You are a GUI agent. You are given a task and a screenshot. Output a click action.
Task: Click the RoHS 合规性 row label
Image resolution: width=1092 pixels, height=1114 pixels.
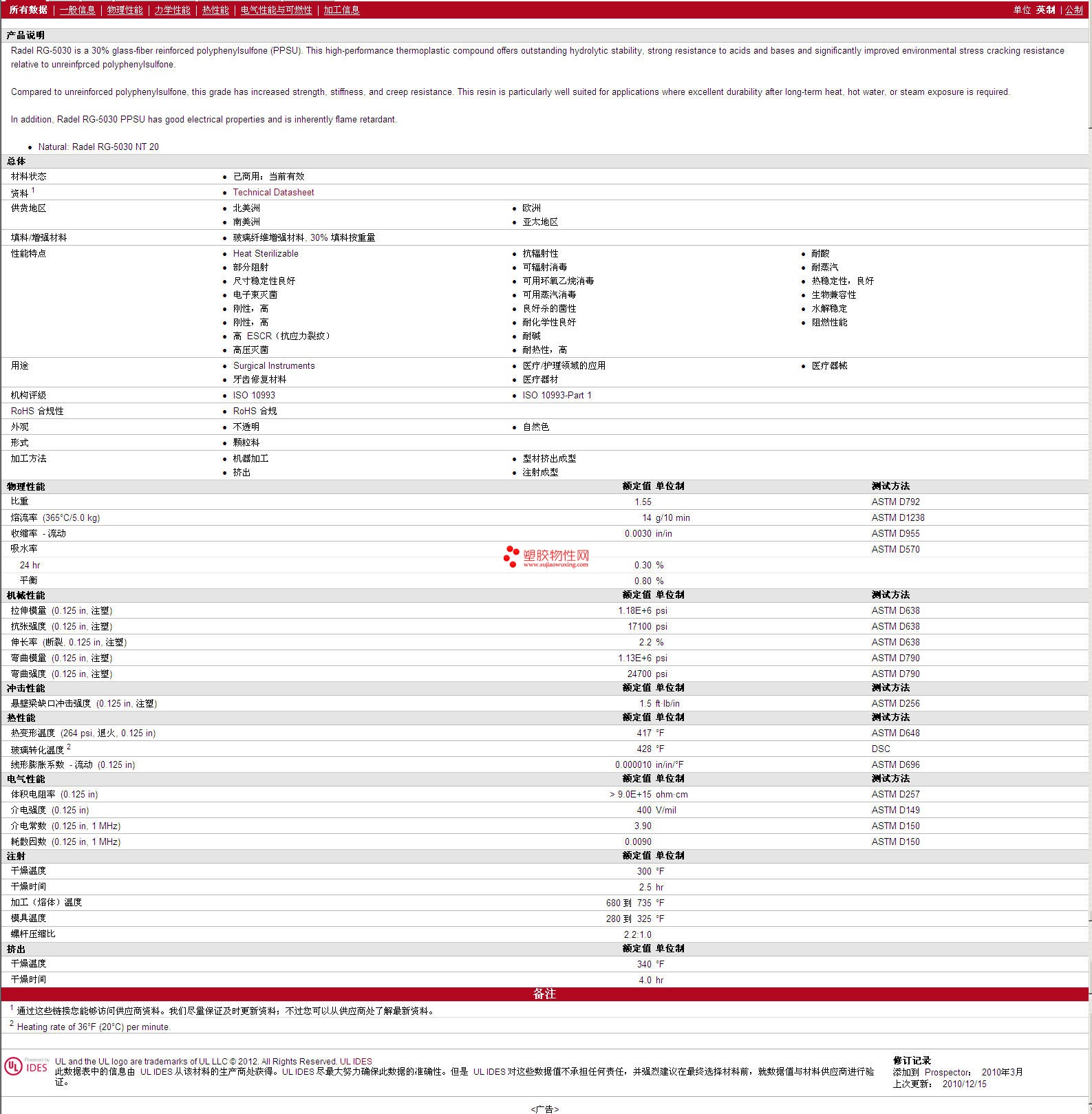37,411
